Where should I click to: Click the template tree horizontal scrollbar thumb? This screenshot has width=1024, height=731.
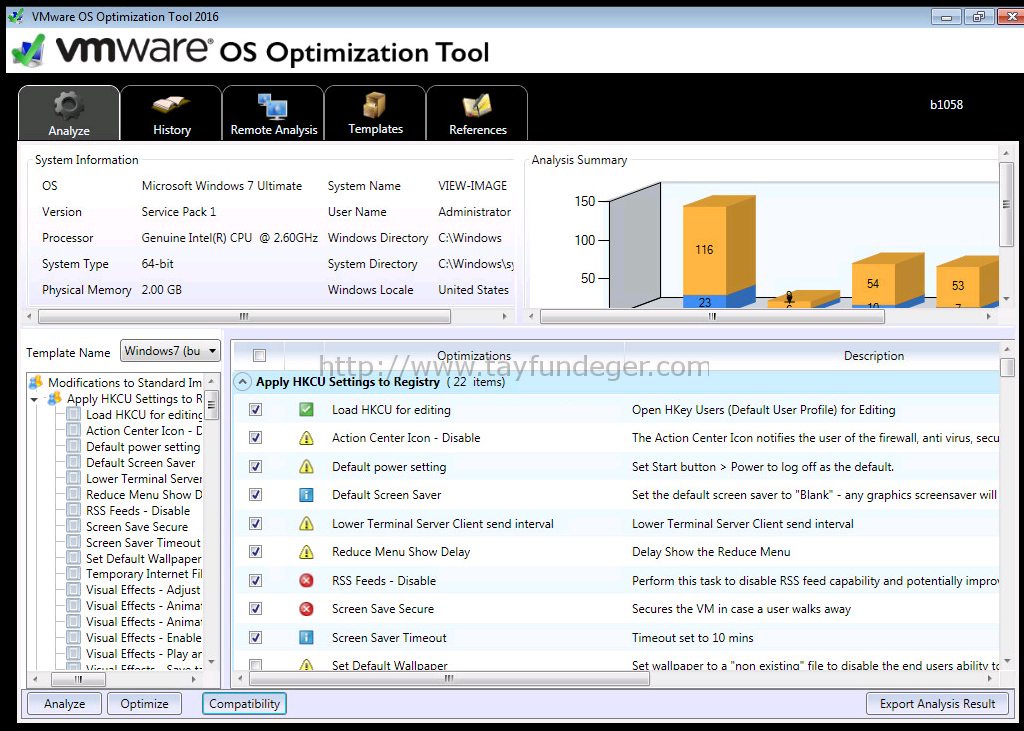pyautogui.click(x=78, y=679)
